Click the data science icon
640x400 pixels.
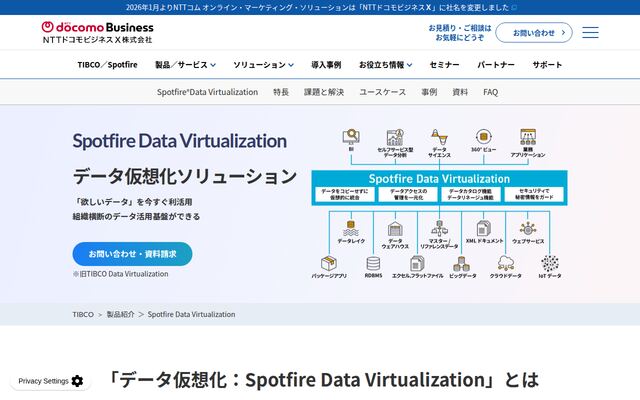pyautogui.click(x=439, y=137)
